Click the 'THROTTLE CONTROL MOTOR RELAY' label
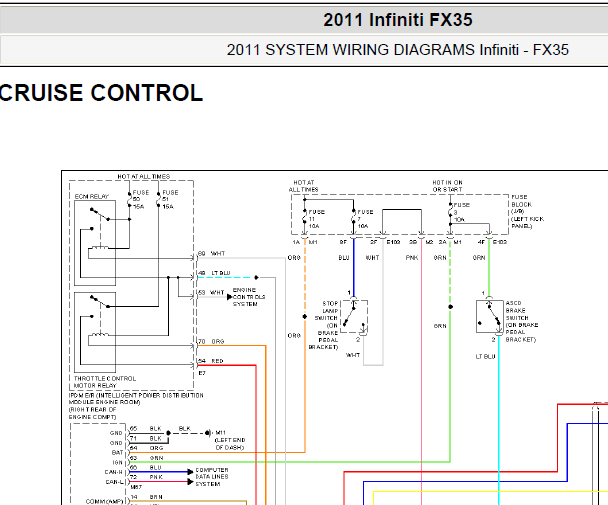 point(105,382)
